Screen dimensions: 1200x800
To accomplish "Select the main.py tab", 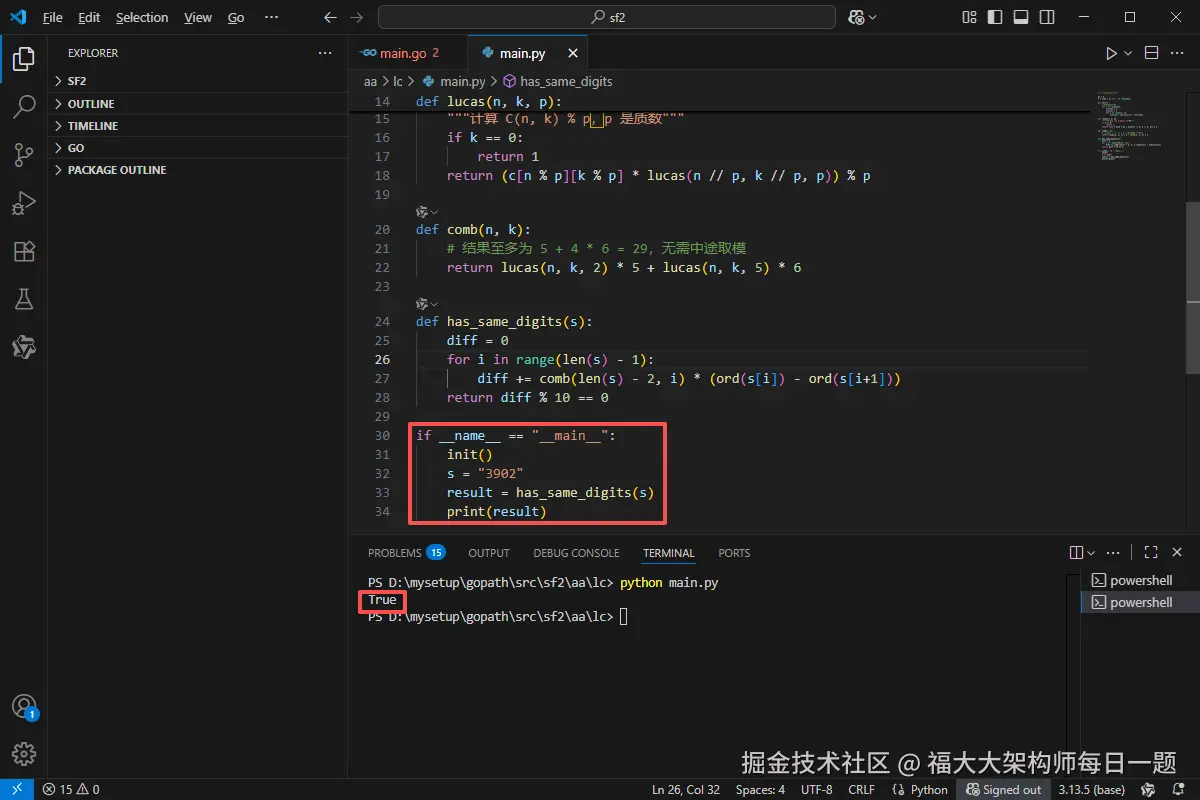I will (x=529, y=53).
